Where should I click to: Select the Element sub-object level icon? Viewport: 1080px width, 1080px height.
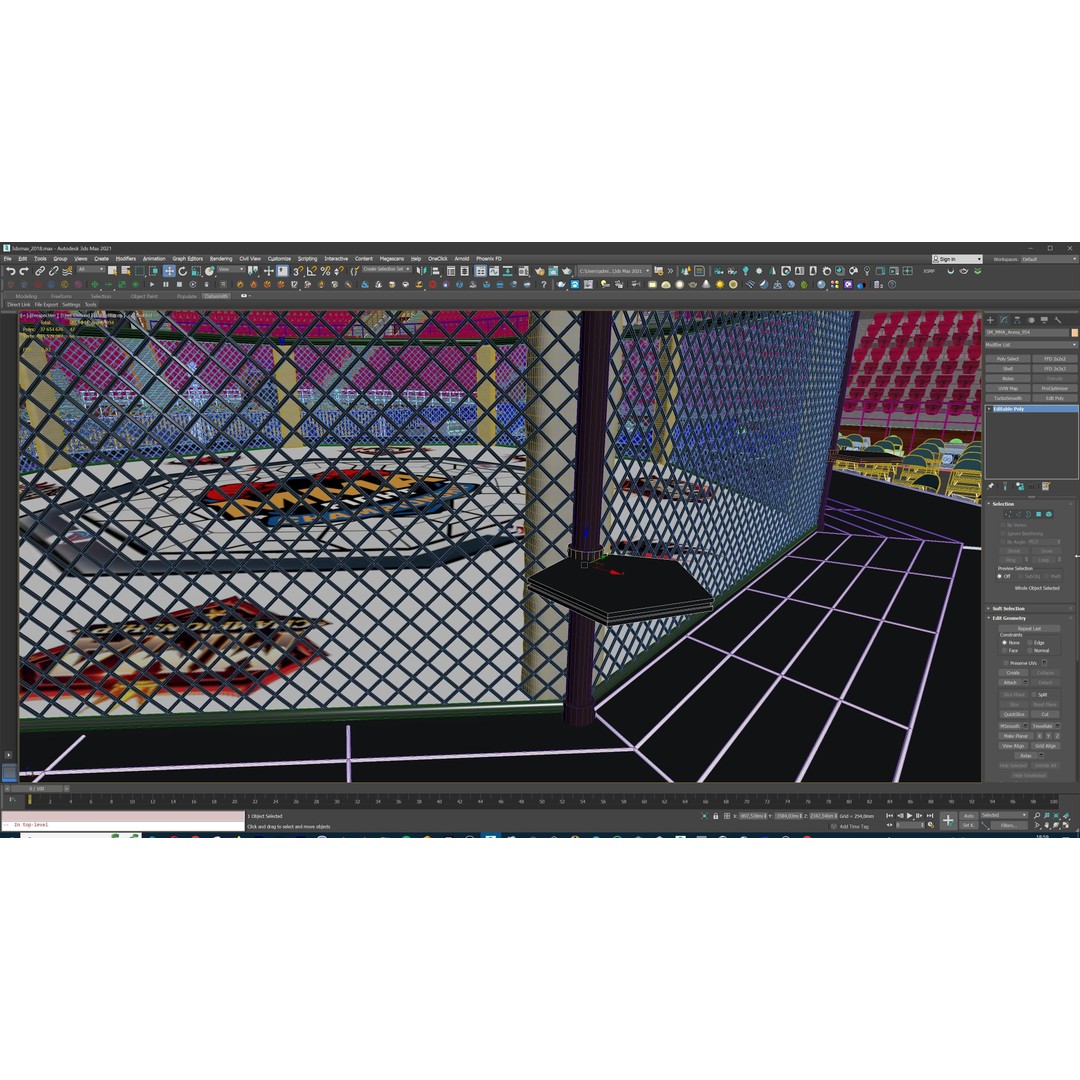coord(1049,515)
